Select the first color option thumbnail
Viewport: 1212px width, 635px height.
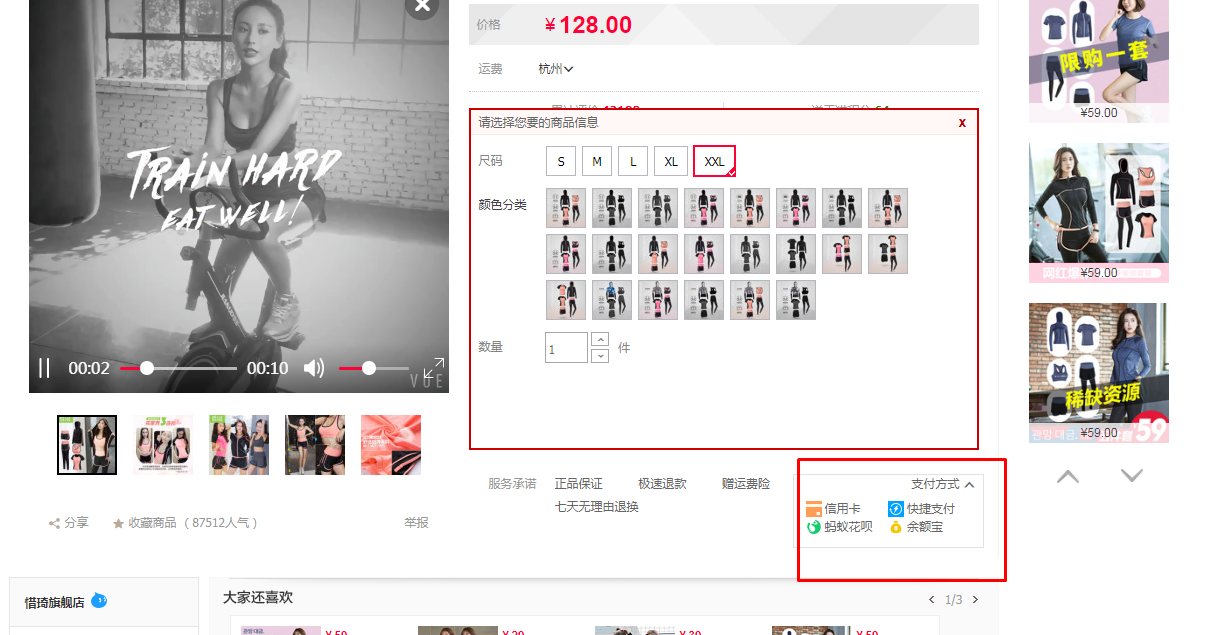coord(566,208)
